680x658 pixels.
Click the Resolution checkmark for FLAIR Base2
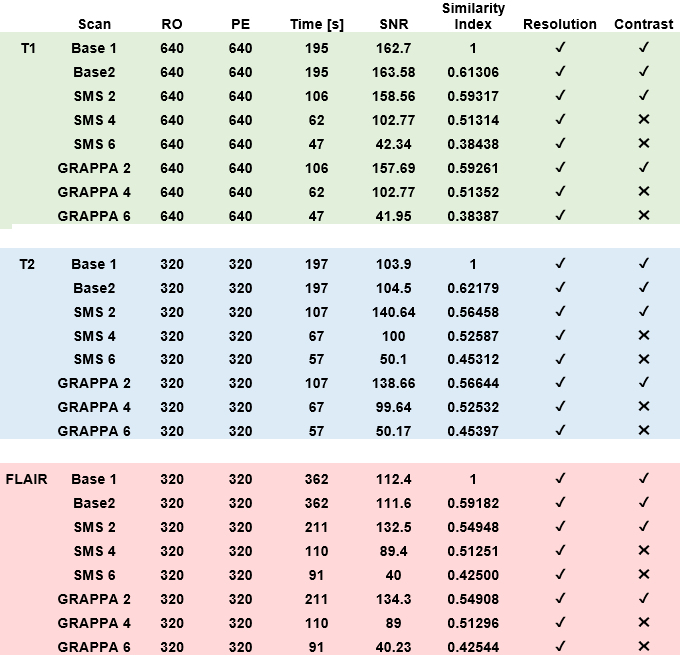tap(560, 503)
